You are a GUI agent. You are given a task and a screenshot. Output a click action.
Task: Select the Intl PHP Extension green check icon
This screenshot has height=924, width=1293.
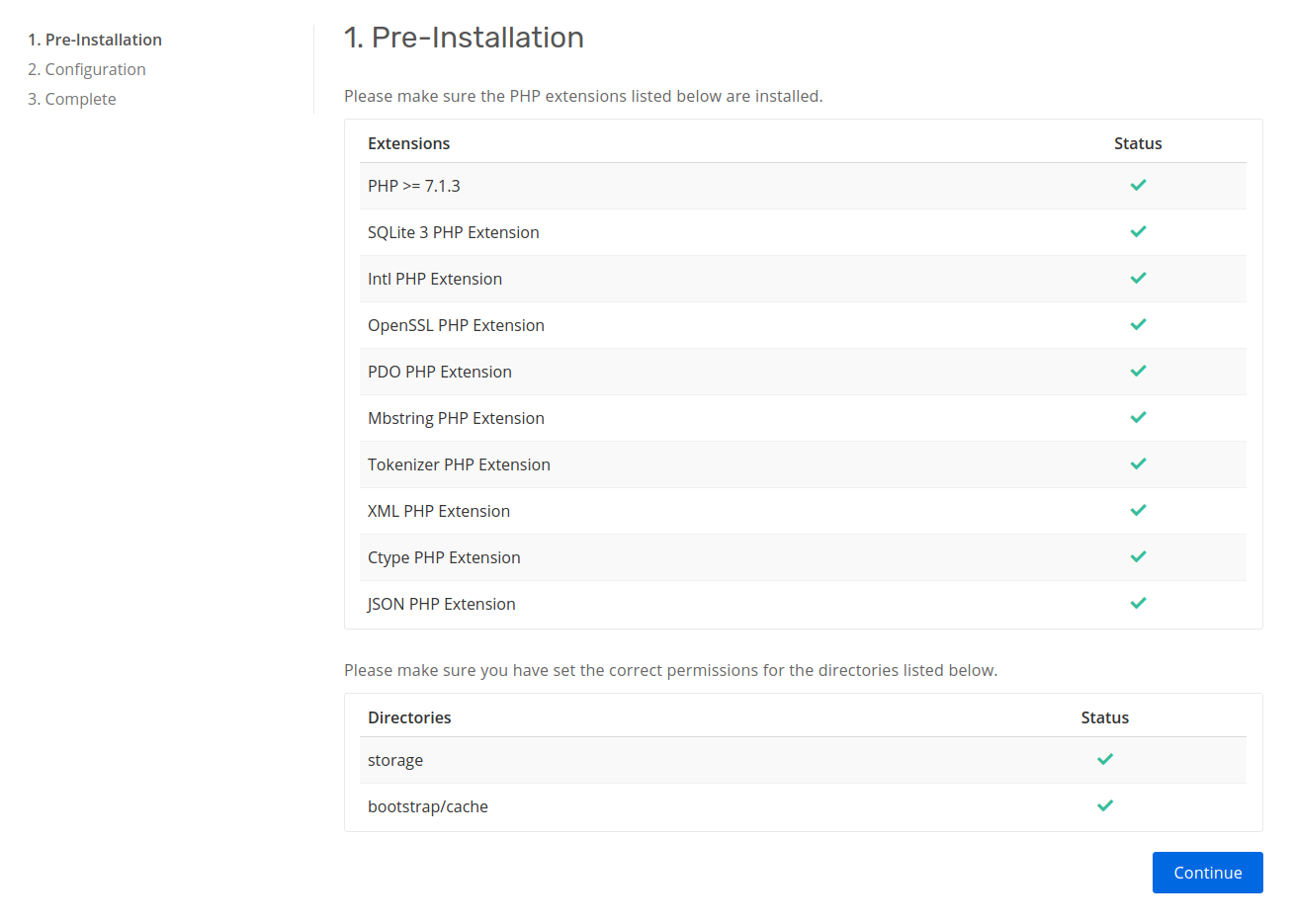(1138, 278)
